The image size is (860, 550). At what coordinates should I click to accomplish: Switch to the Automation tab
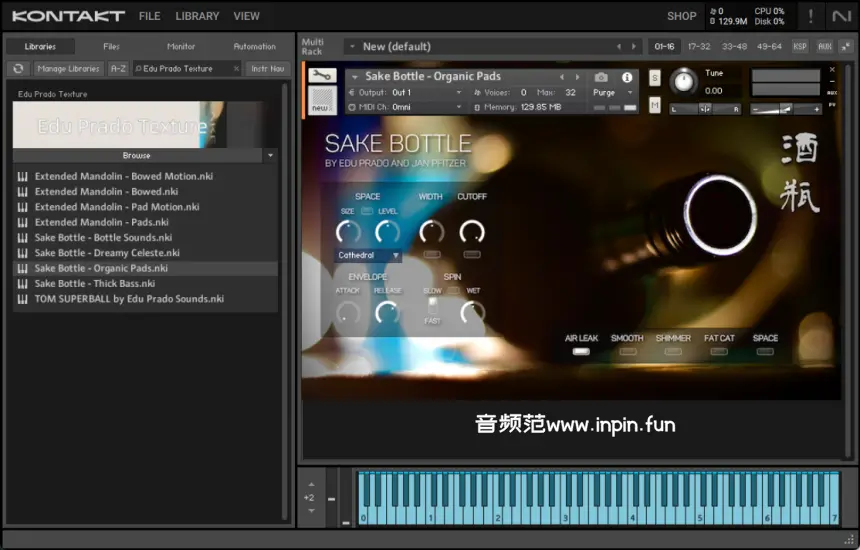254,46
